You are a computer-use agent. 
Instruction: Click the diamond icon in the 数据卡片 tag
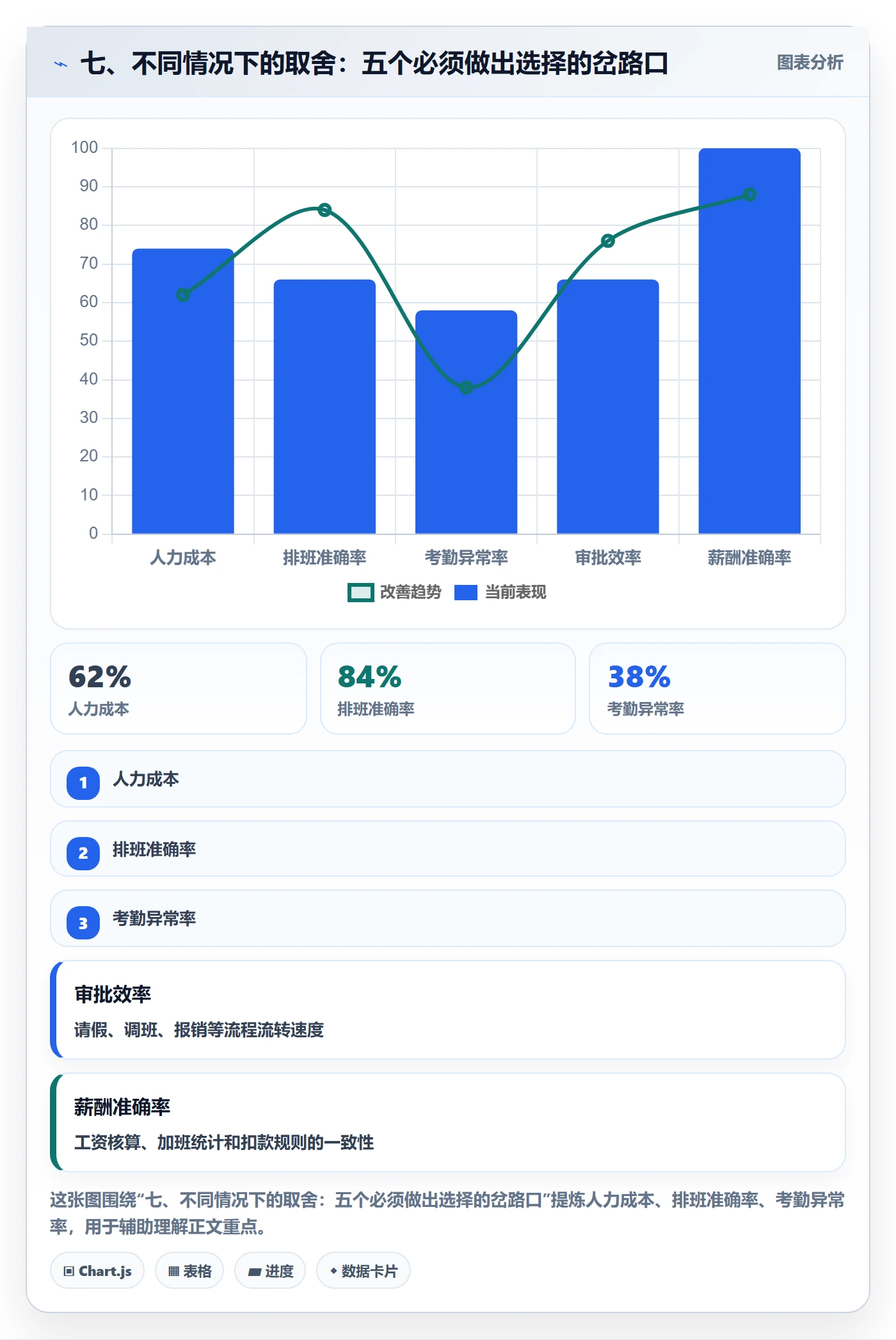click(x=333, y=1271)
